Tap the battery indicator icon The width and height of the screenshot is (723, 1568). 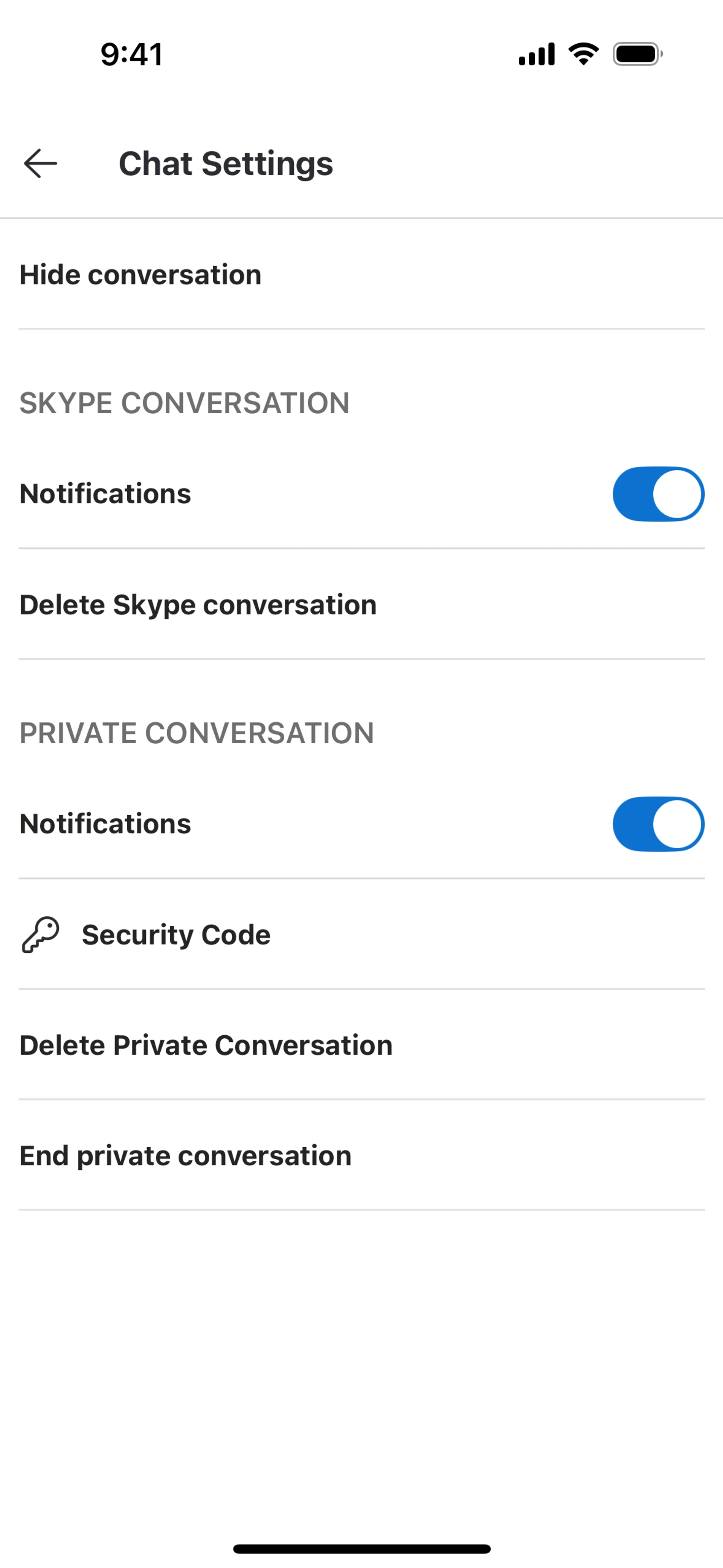point(637,54)
